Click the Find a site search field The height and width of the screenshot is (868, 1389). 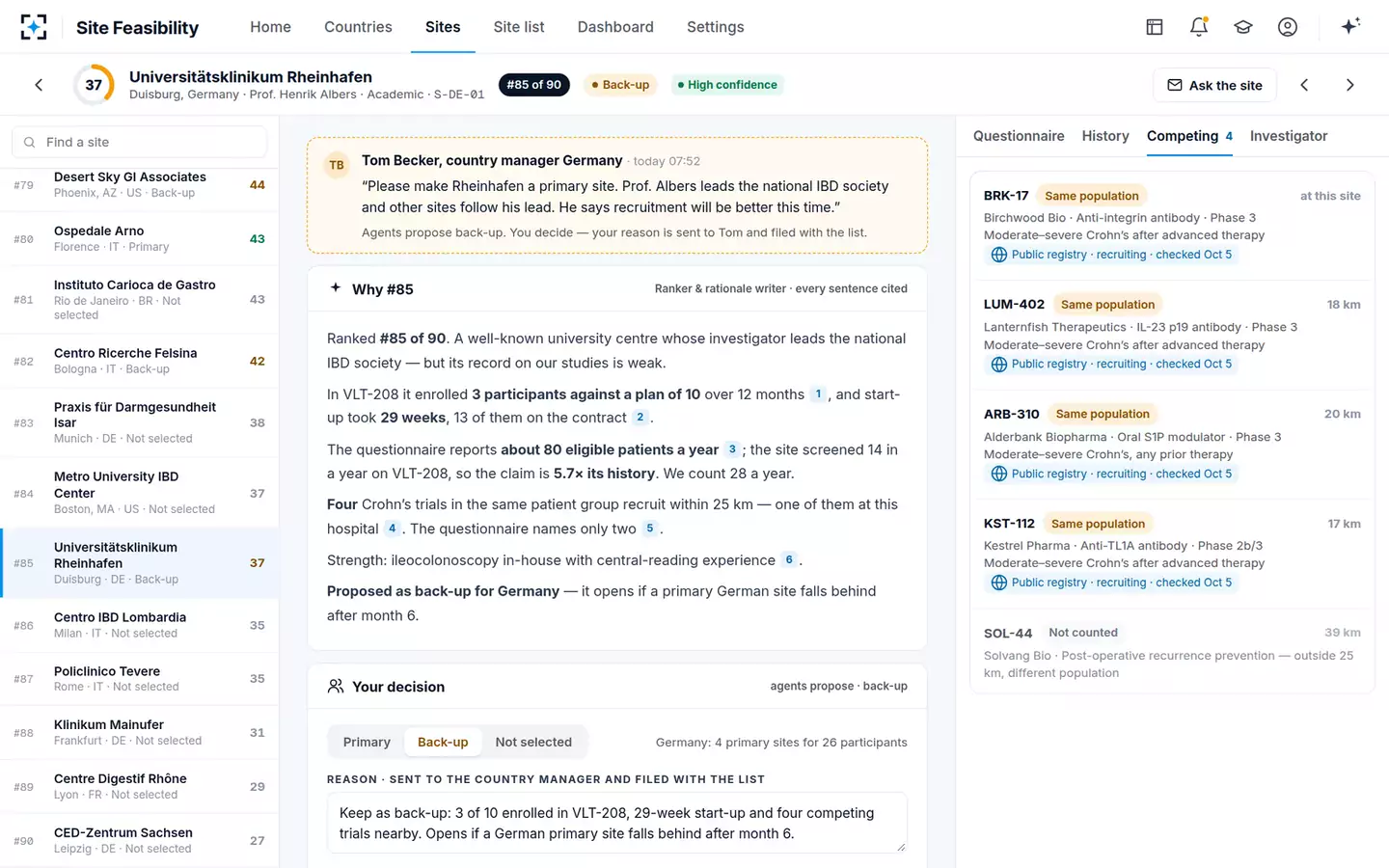click(x=140, y=142)
